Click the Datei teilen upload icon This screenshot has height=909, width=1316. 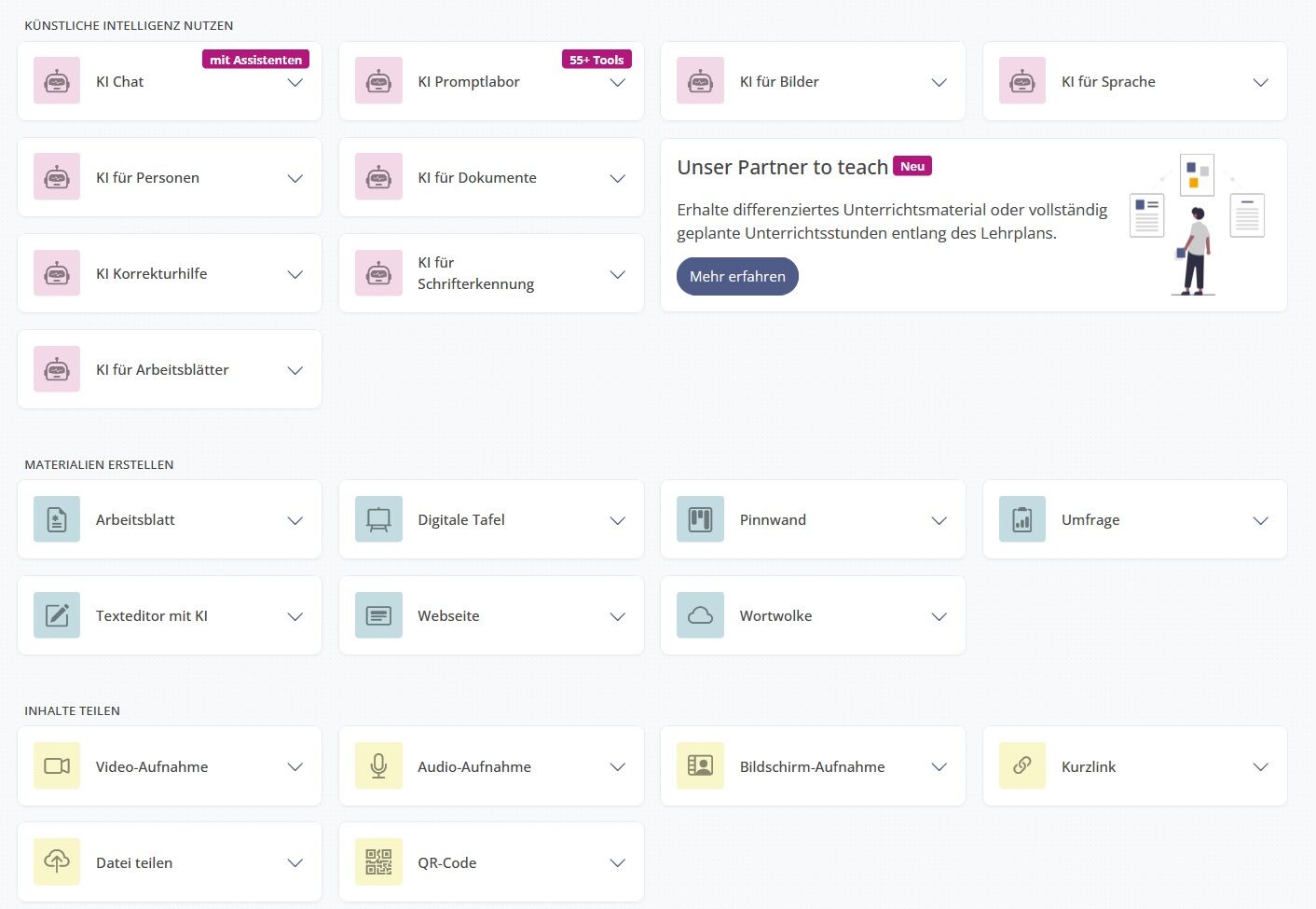pos(57,862)
